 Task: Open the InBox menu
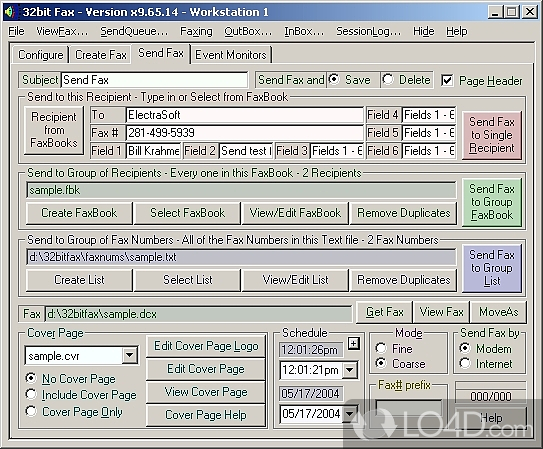point(304,32)
